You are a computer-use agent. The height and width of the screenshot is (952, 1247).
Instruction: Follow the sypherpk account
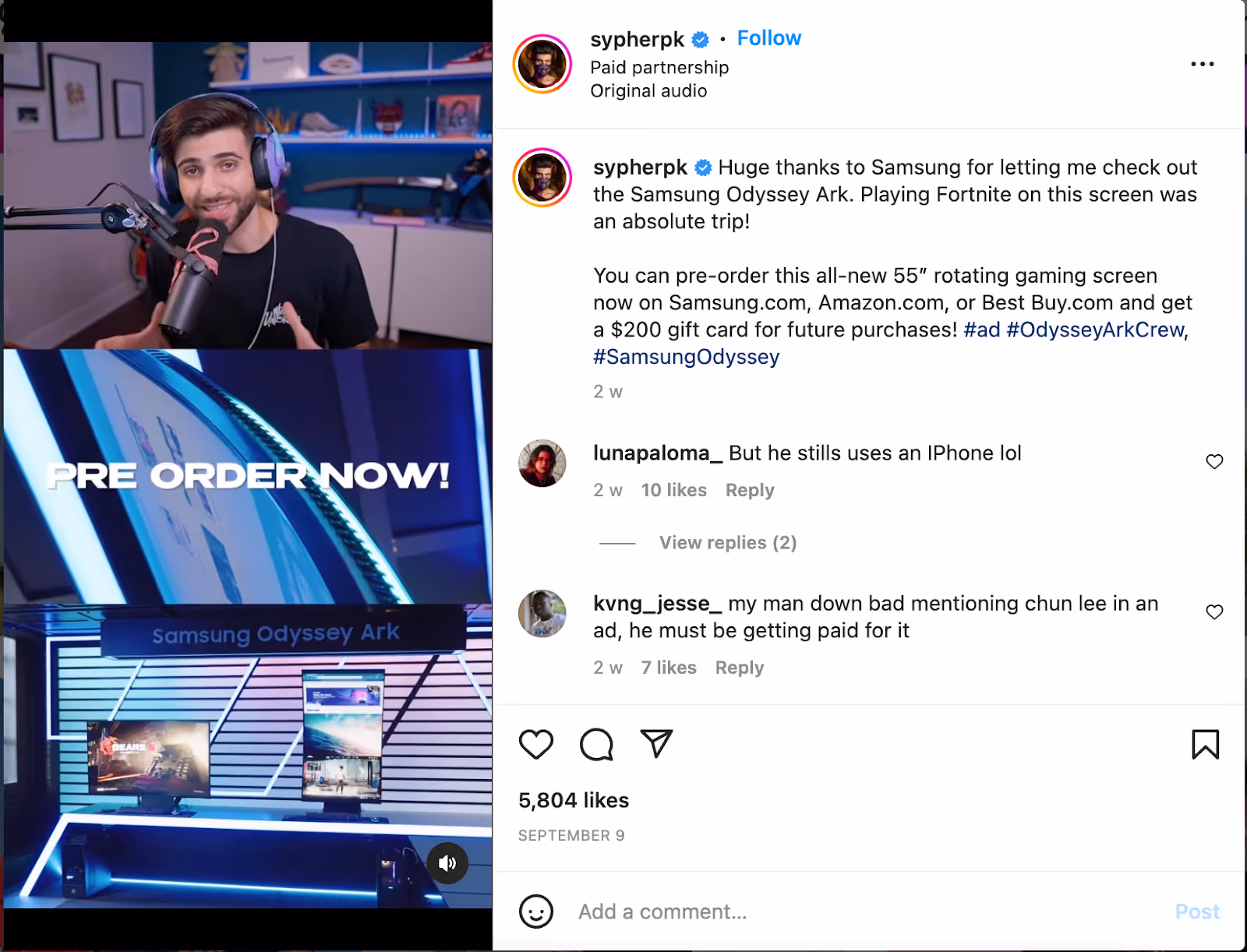click(x=768, y=38)
